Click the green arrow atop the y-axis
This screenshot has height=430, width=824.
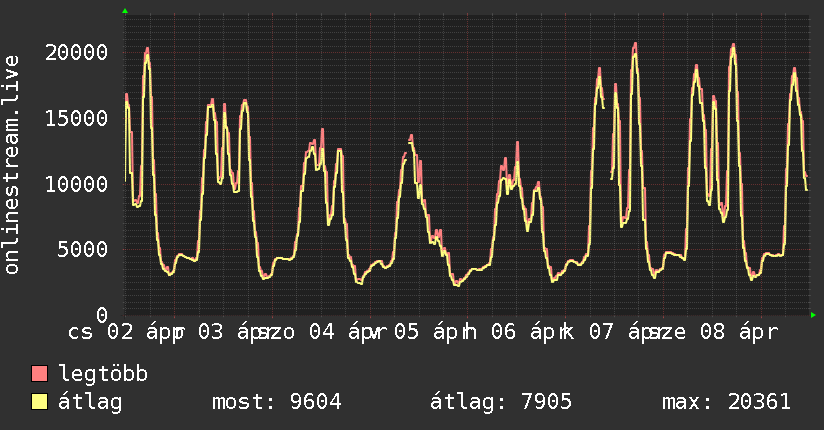pyautogui.click(x=125, y=11)
